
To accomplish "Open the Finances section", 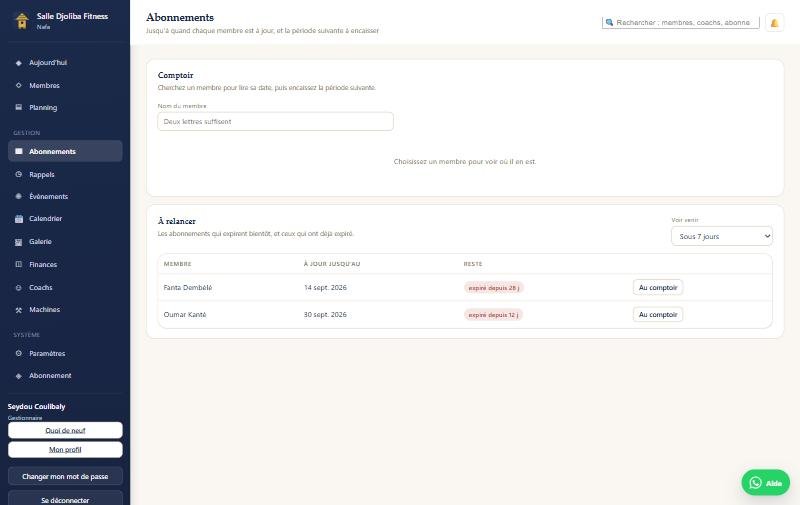I will pyautogui.click(x=65, y=264).
